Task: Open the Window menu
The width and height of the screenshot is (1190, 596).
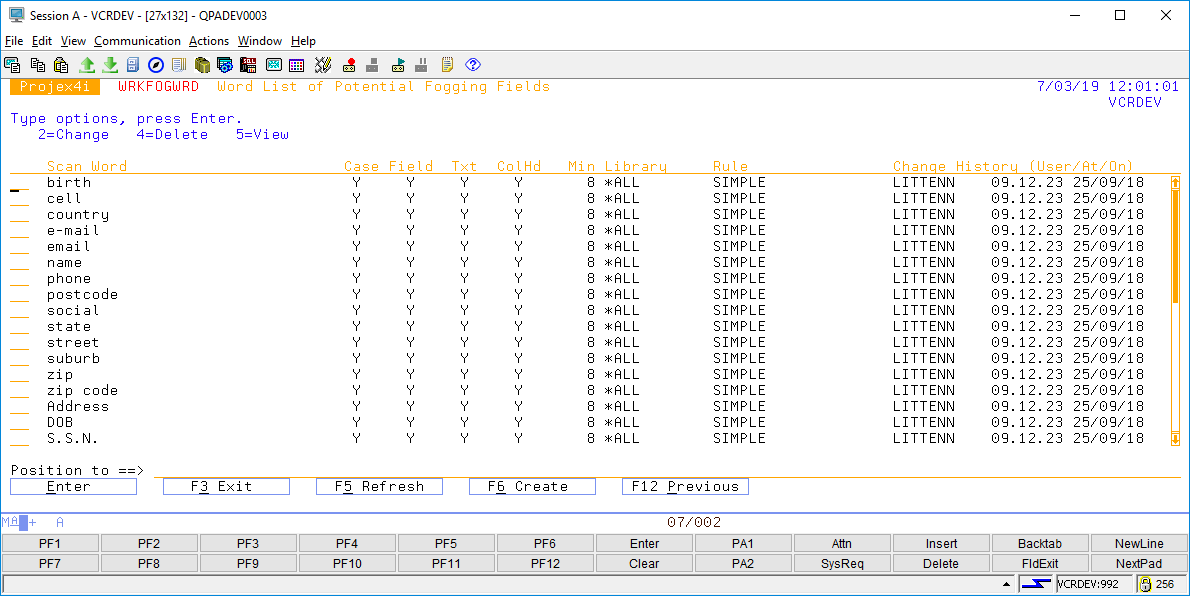Action: point(260,41)
